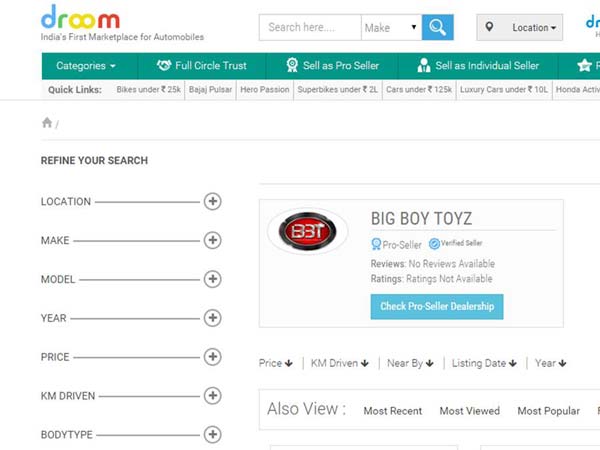Open the Categories menu
Viewport: 600px width, 450px height.
(x=85, y=66)
